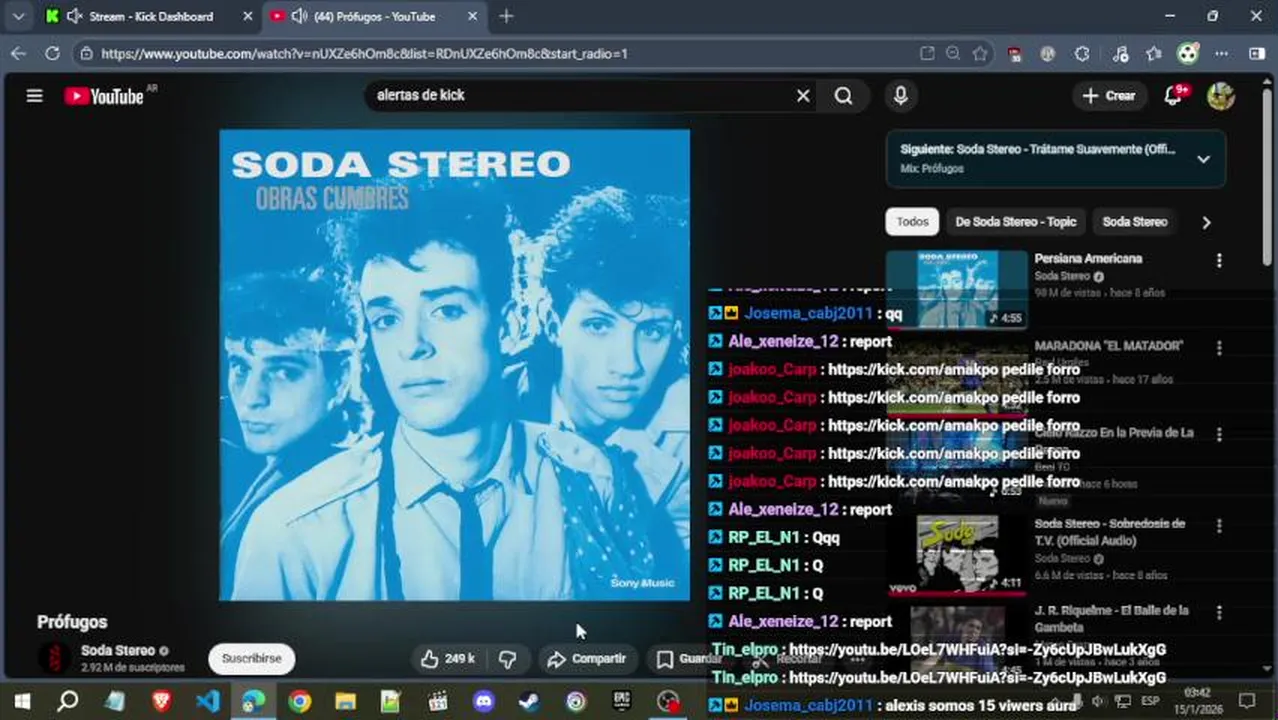This screenshot has height=720, width=1278.
Task: Select the Soda Stereo filter chip
Action: (x=1134, y=222)
